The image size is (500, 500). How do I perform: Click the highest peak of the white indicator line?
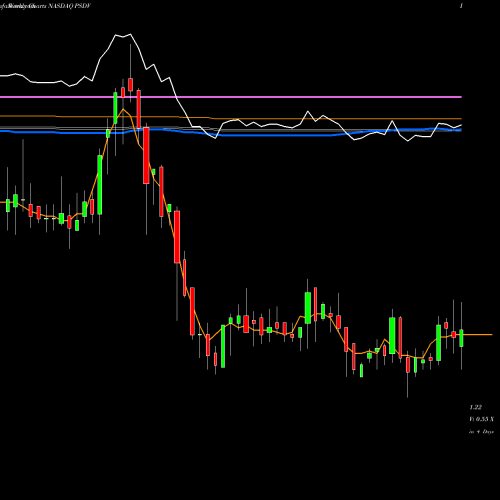click(x=130, y=34)
